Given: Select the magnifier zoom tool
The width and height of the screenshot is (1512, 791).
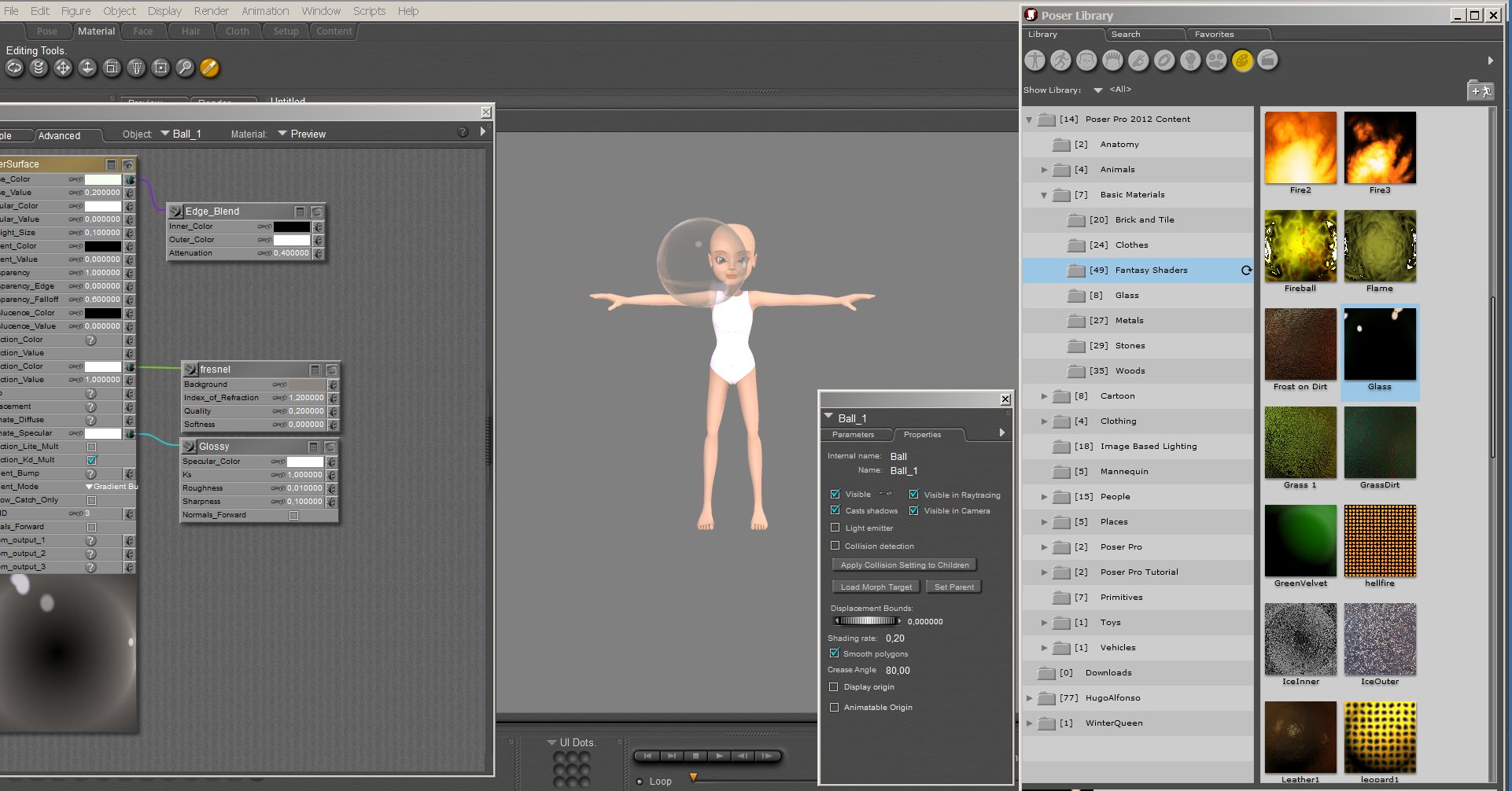Looking at the screenshot, I should point(185,68).
